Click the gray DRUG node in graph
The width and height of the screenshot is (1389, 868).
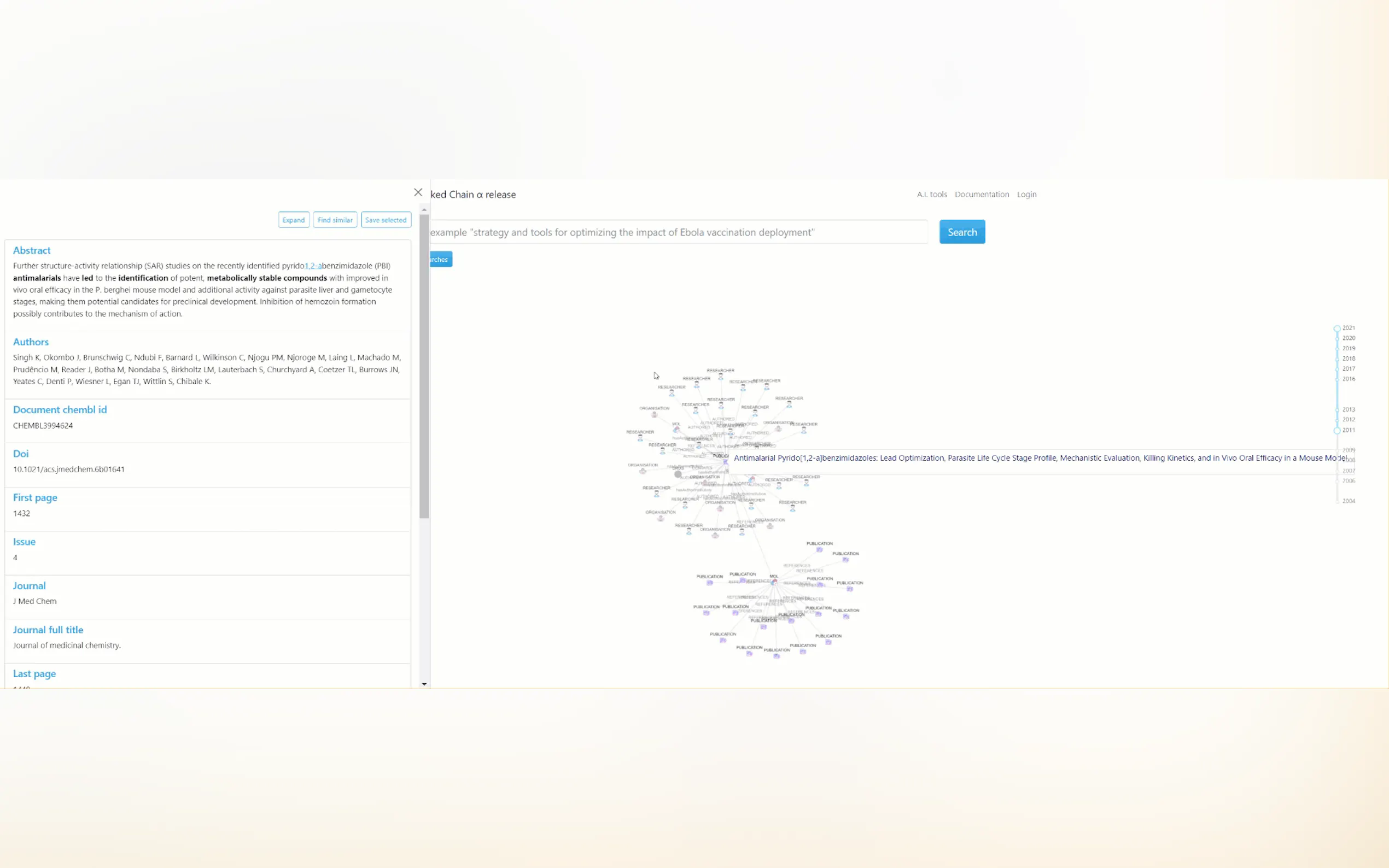point(678,474)
